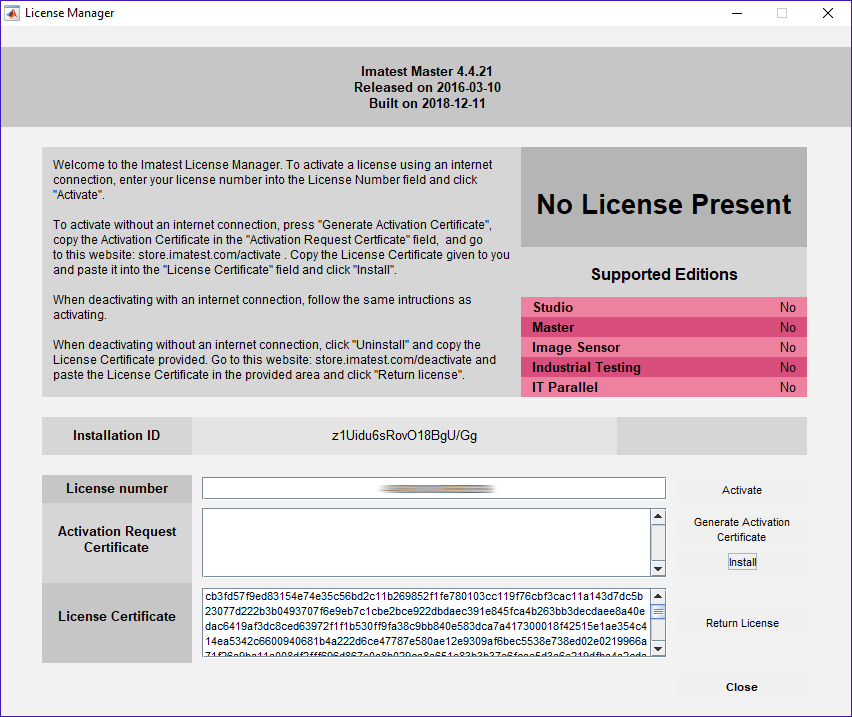Screen dimensions: 852x717
Task: Click Activation Request scrollbar up arrow
Action: (658, 516)
